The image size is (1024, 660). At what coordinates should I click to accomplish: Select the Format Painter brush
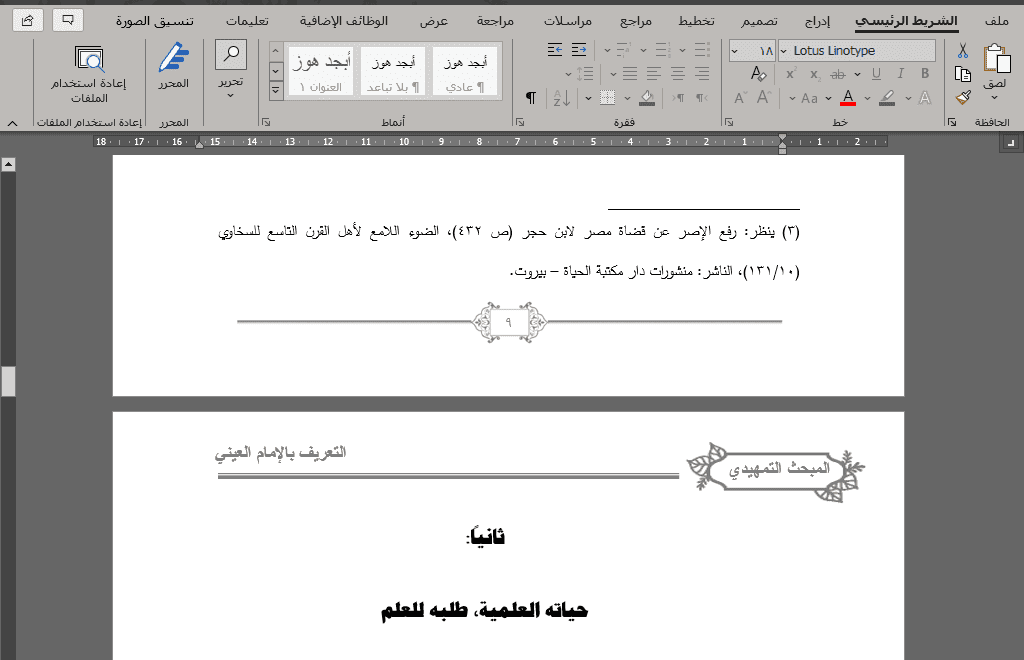963,97
